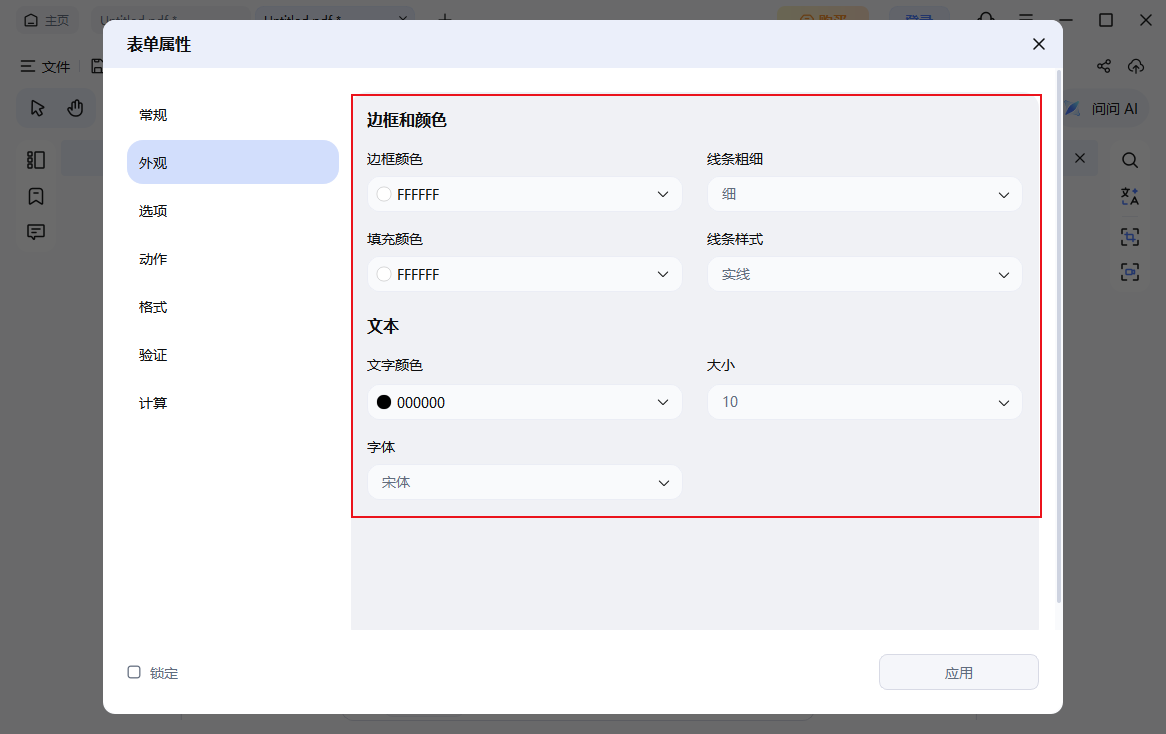The height and width of the screenshot is (734, 1166).
Task: Open the 常规 tab in the sidebar
Action: coord(232,115)
